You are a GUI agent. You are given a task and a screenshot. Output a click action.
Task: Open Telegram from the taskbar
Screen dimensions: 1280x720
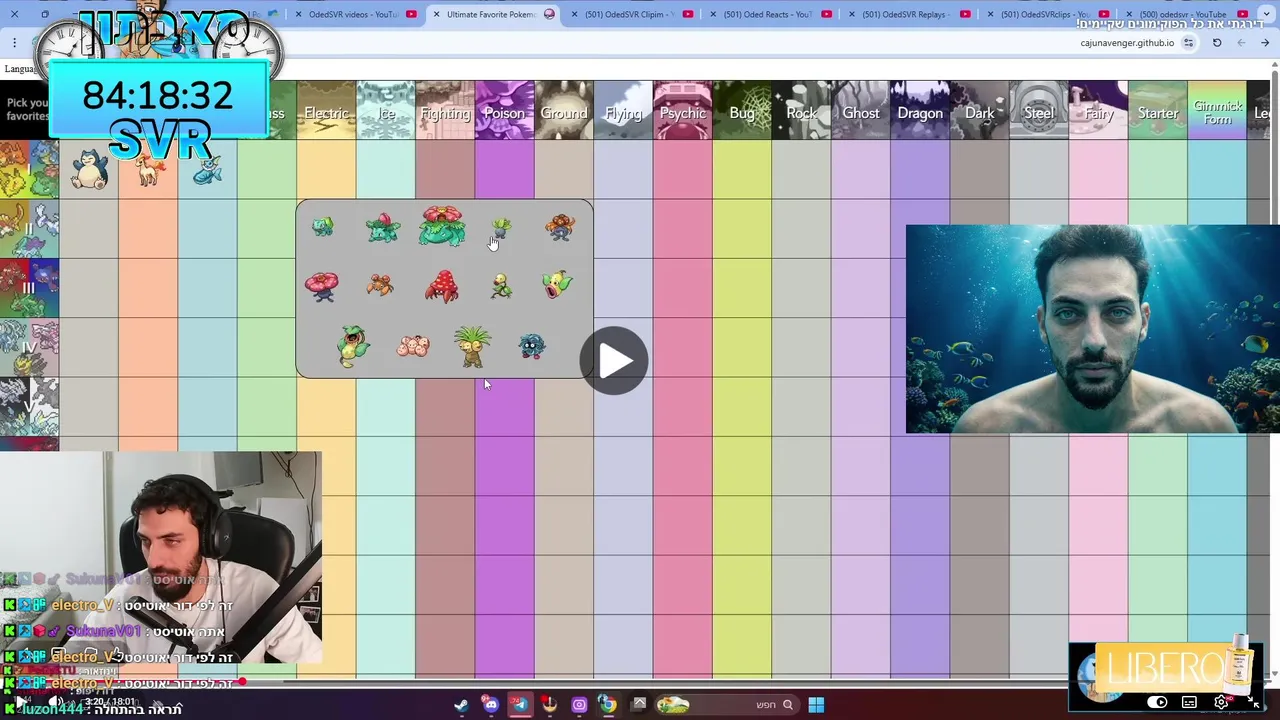pyautogui.click(x=519, y=704)
